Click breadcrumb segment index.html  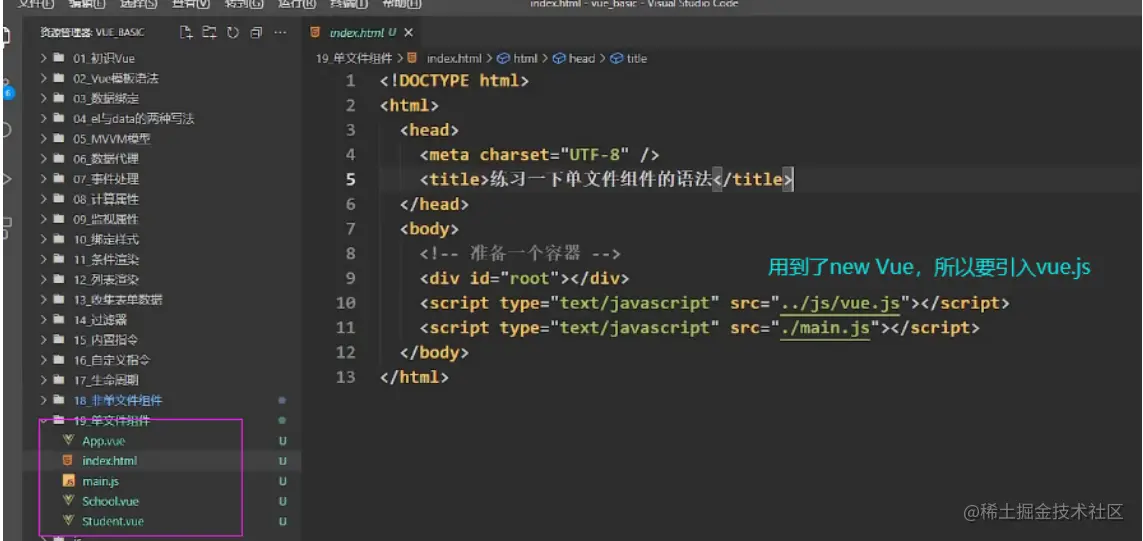[x=454, y=58]
